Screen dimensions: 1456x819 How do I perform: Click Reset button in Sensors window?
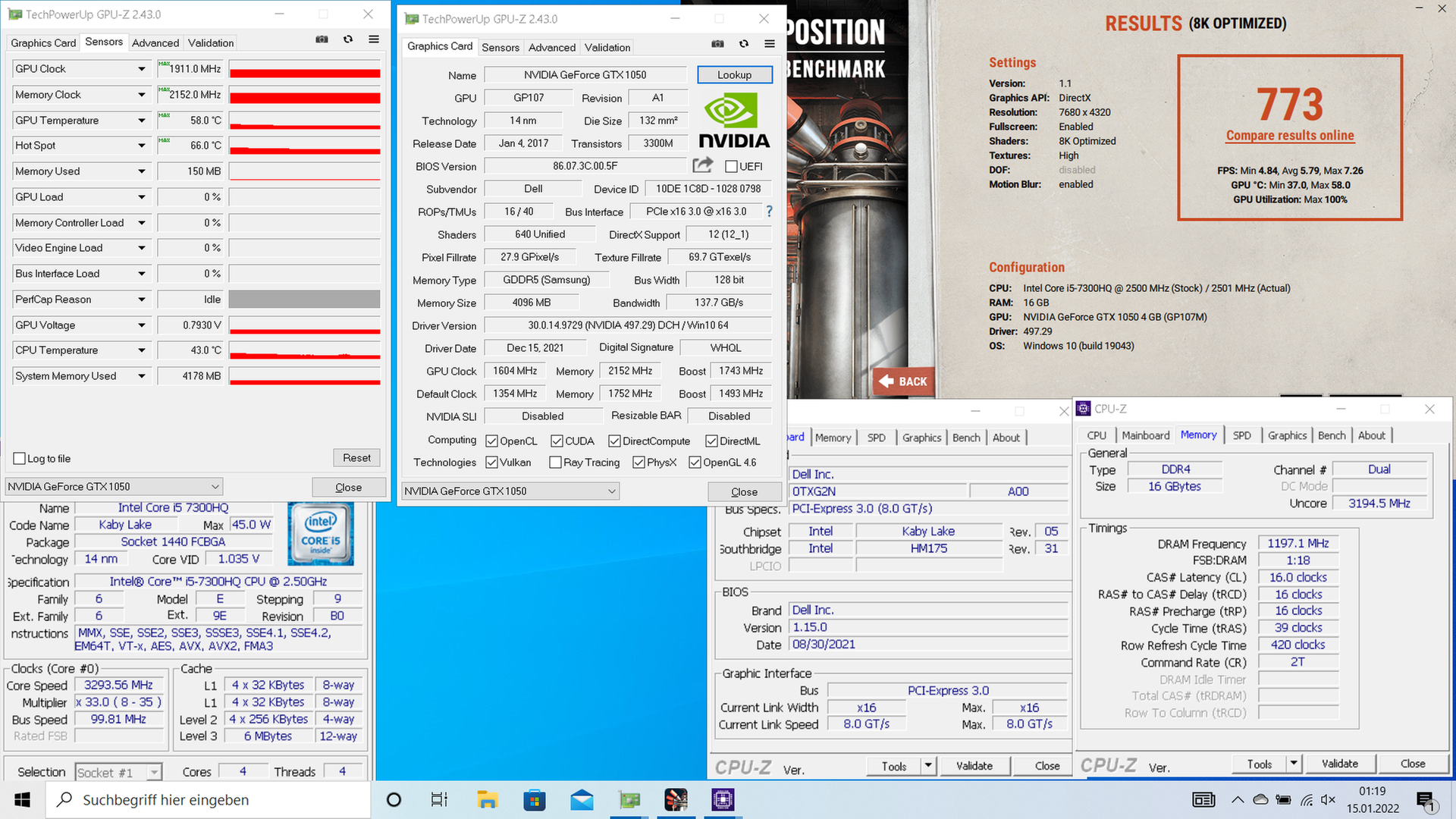tap(356, 458)
